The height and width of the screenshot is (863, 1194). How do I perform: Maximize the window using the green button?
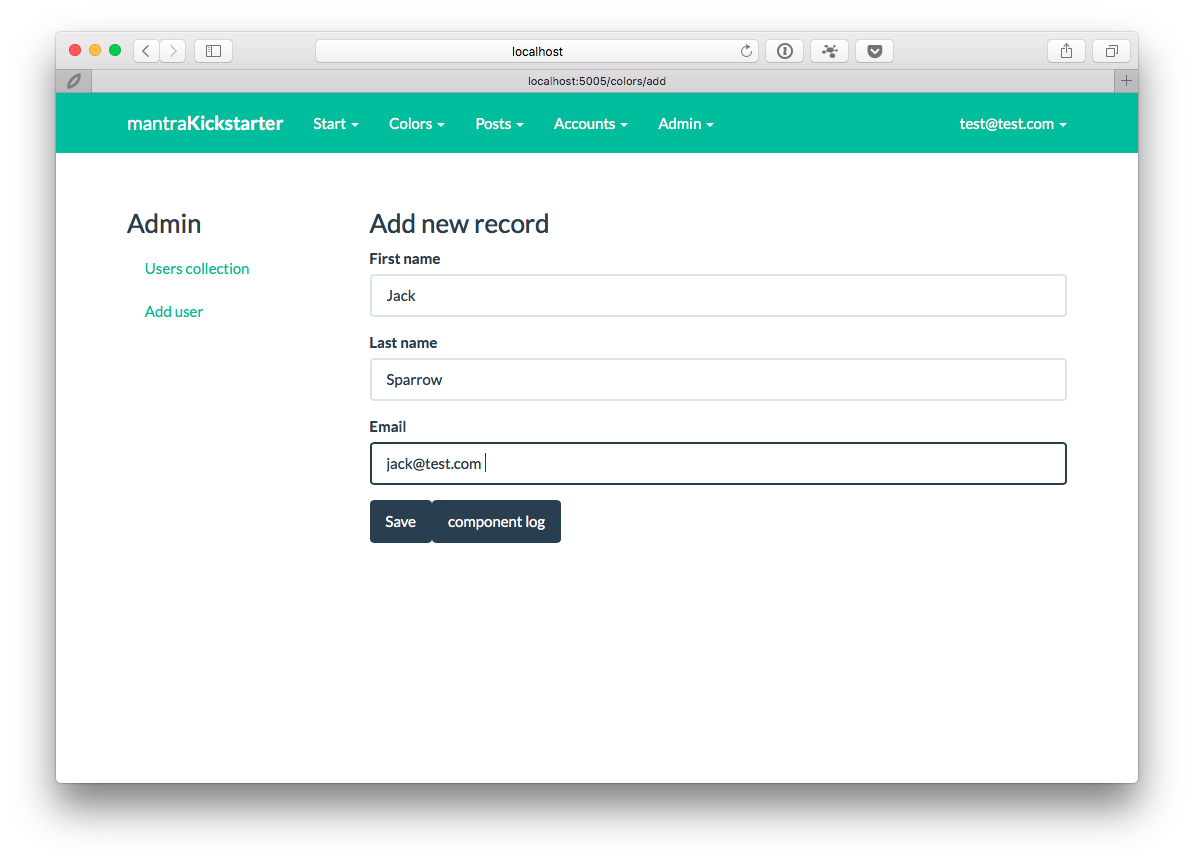(x=115, y=50)
